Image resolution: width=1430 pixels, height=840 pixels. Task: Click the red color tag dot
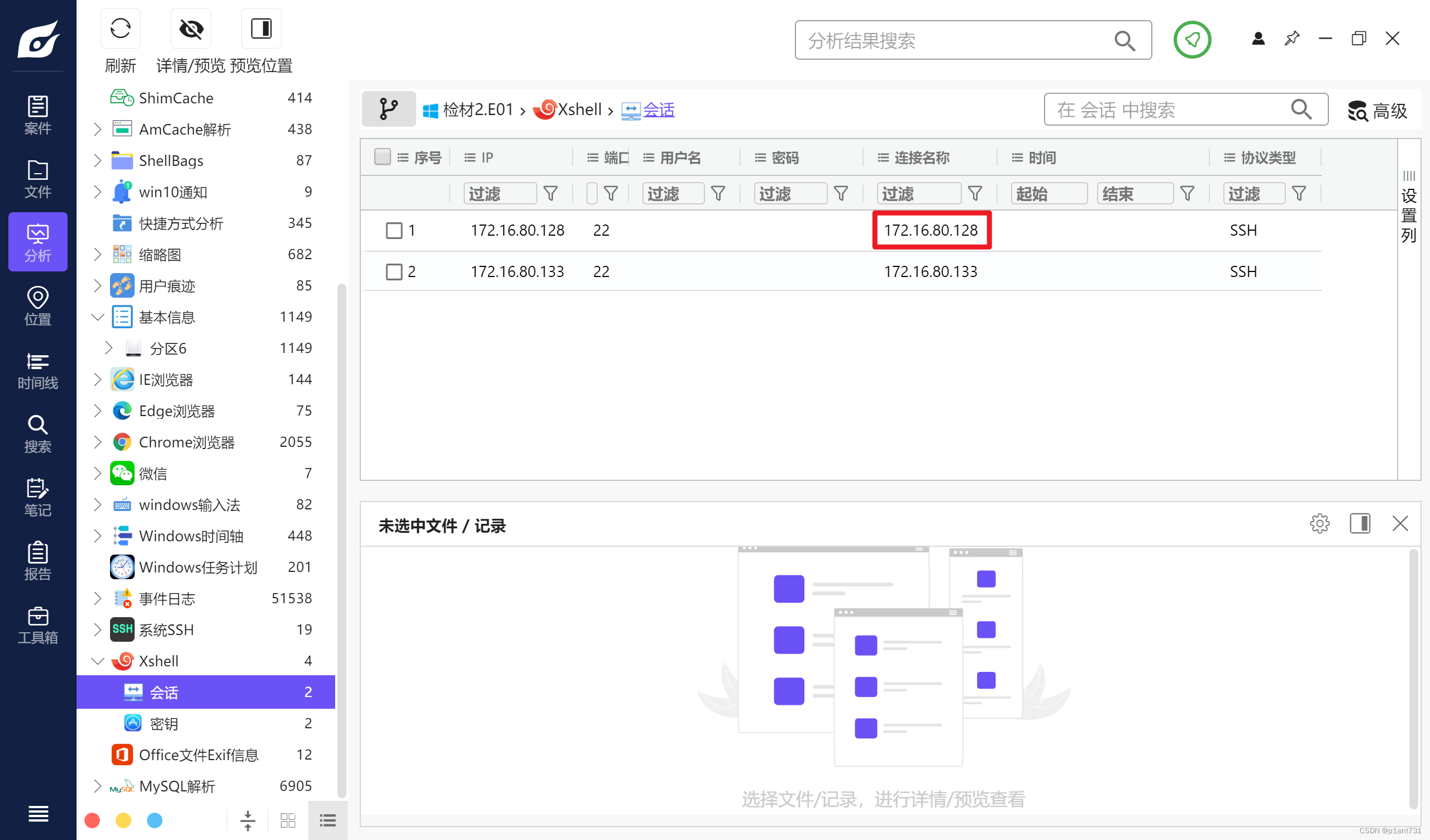click(92, 820)
